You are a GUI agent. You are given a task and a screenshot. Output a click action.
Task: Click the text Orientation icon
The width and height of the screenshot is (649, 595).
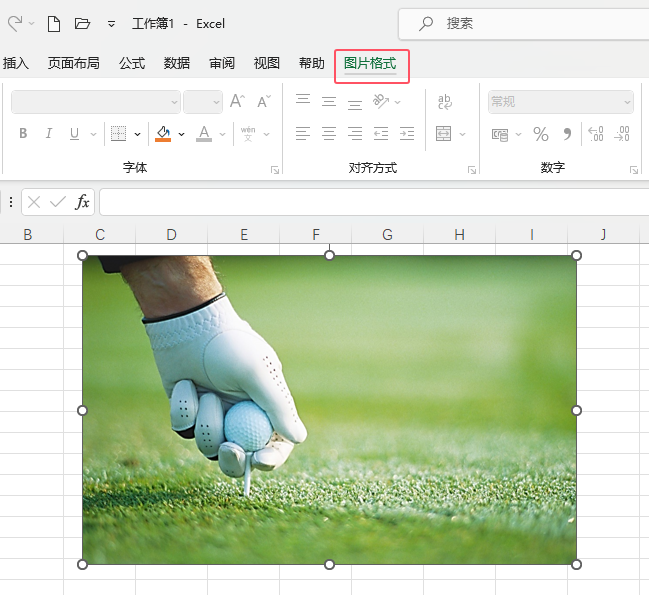381,101
